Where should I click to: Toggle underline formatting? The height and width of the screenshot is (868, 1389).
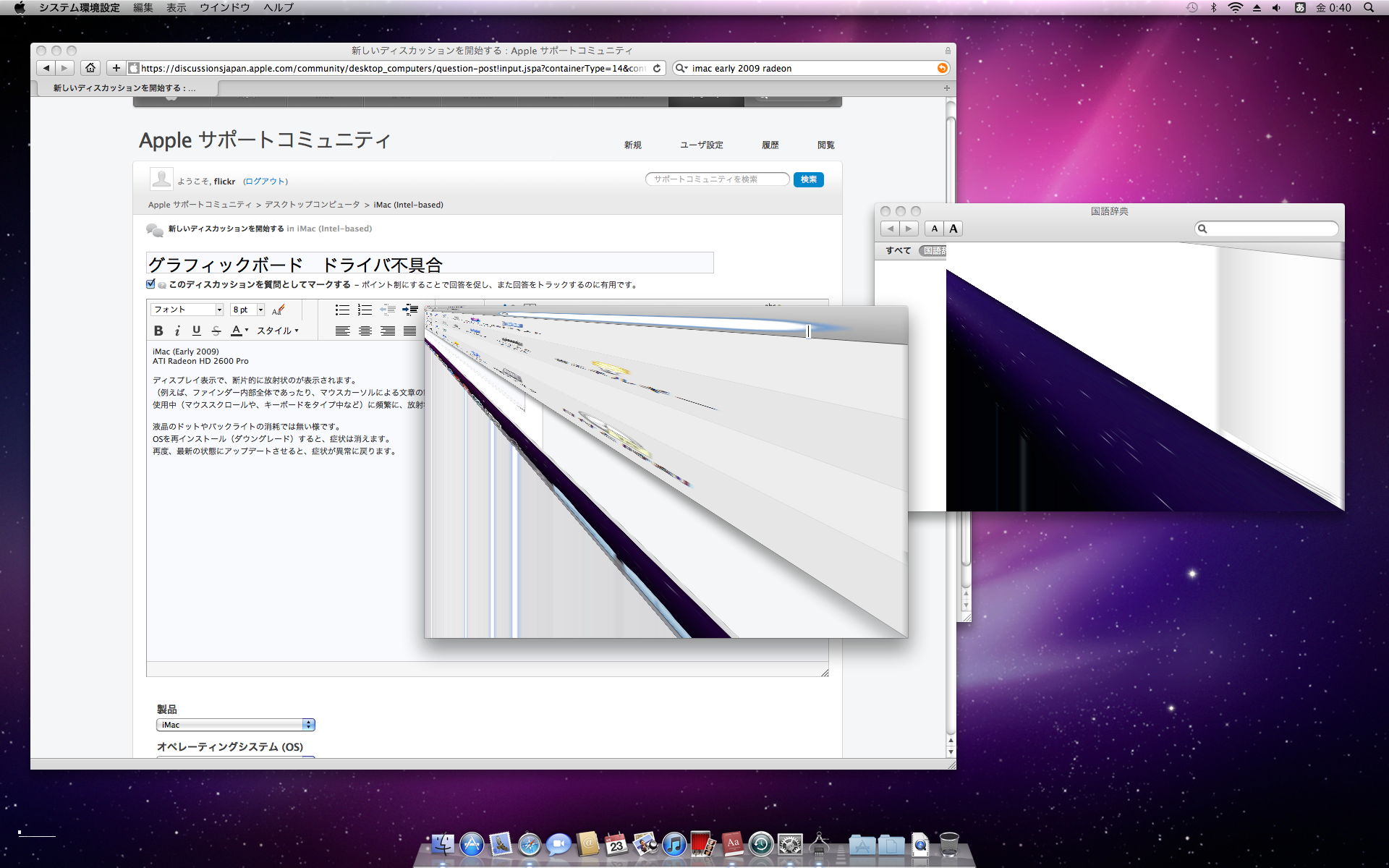(x=196, y=331)
